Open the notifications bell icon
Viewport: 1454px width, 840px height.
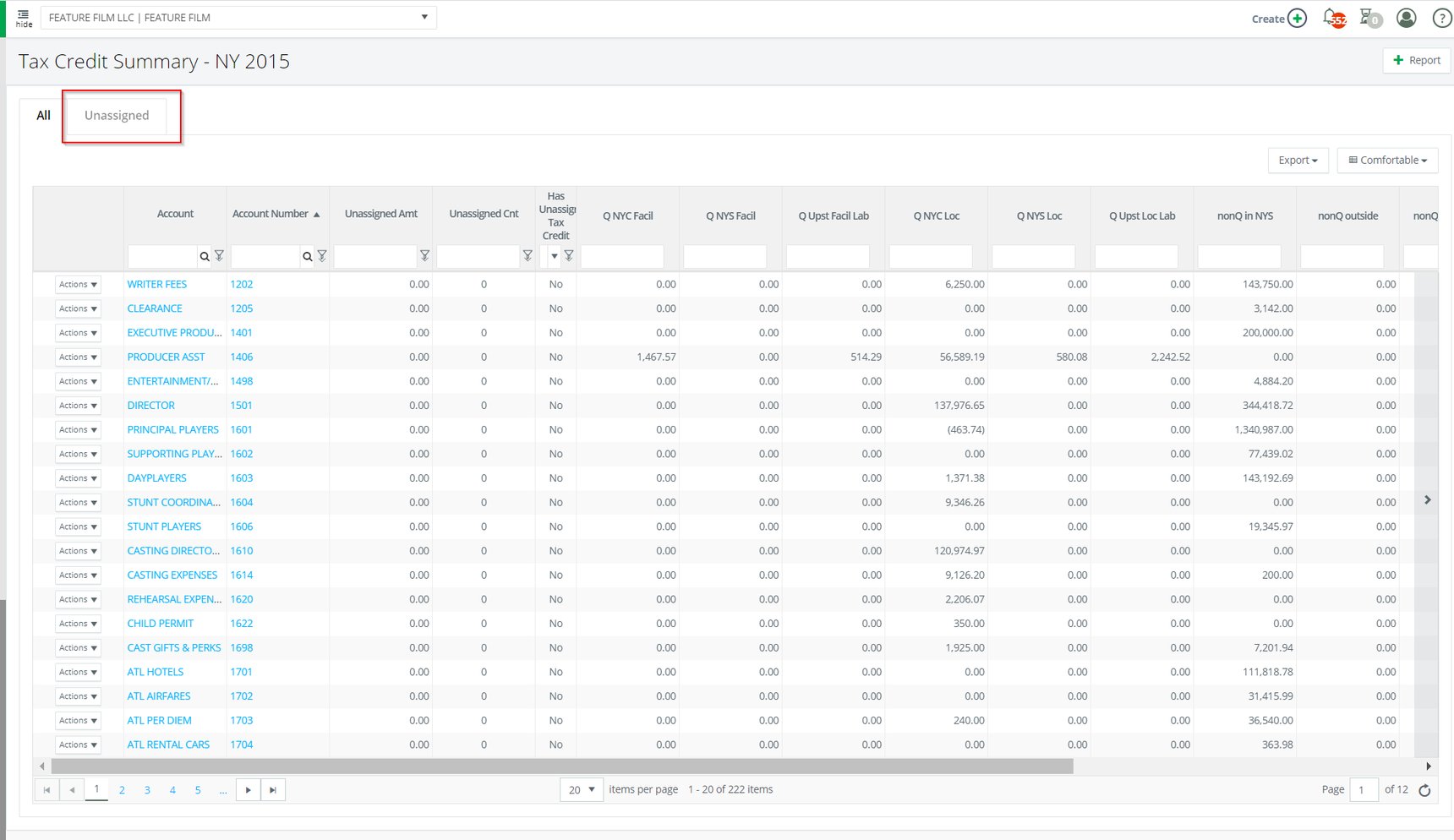pos(1332,18)
